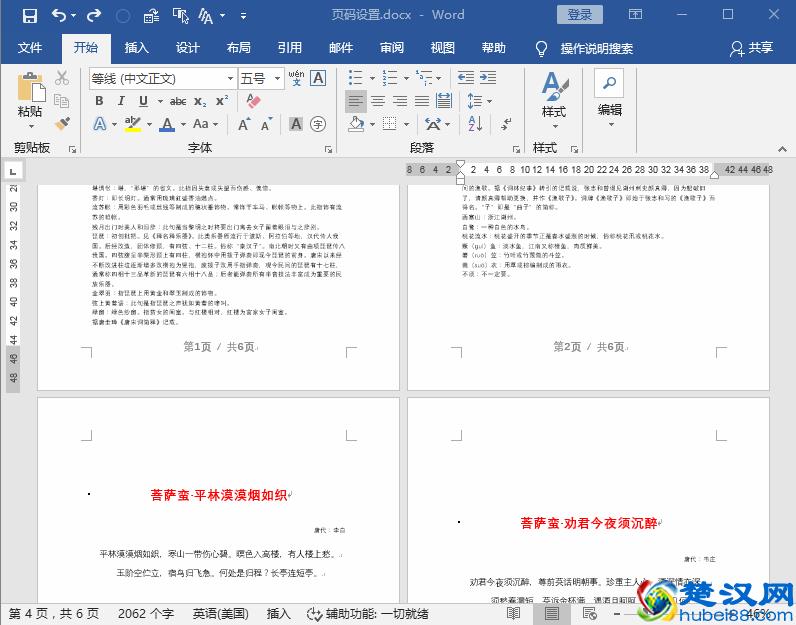
Task: Apply distributed alignment
Action: 444,101
